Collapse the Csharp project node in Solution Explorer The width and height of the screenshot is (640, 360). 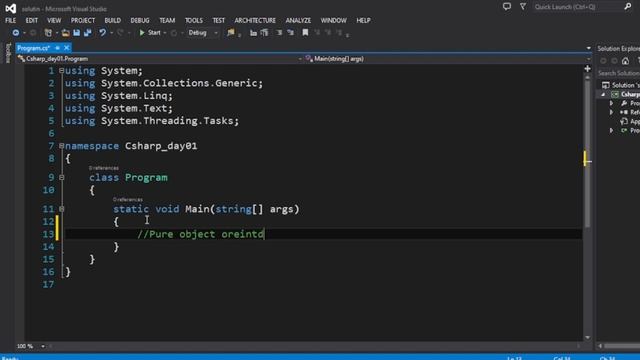point(603,94)
